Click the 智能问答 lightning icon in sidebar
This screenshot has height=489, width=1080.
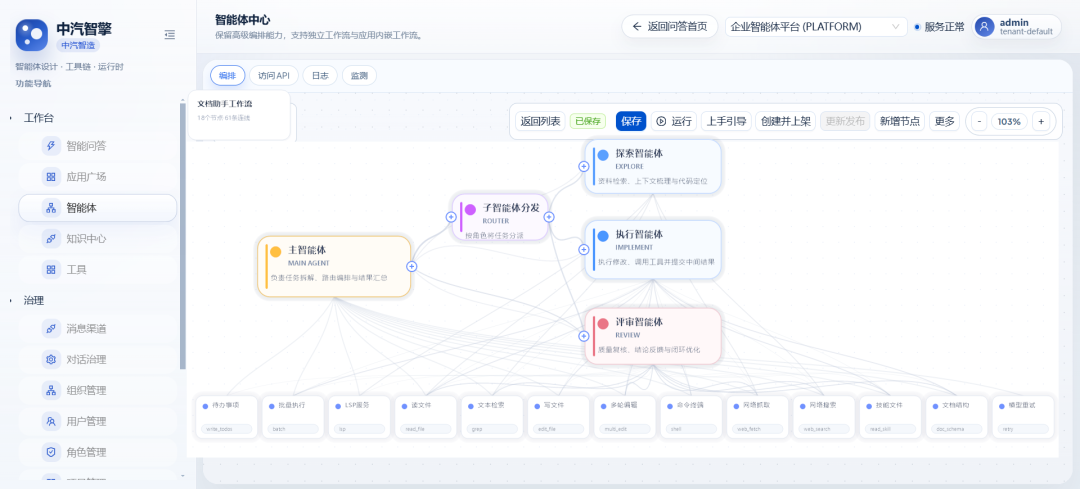(x=51, y=146)
